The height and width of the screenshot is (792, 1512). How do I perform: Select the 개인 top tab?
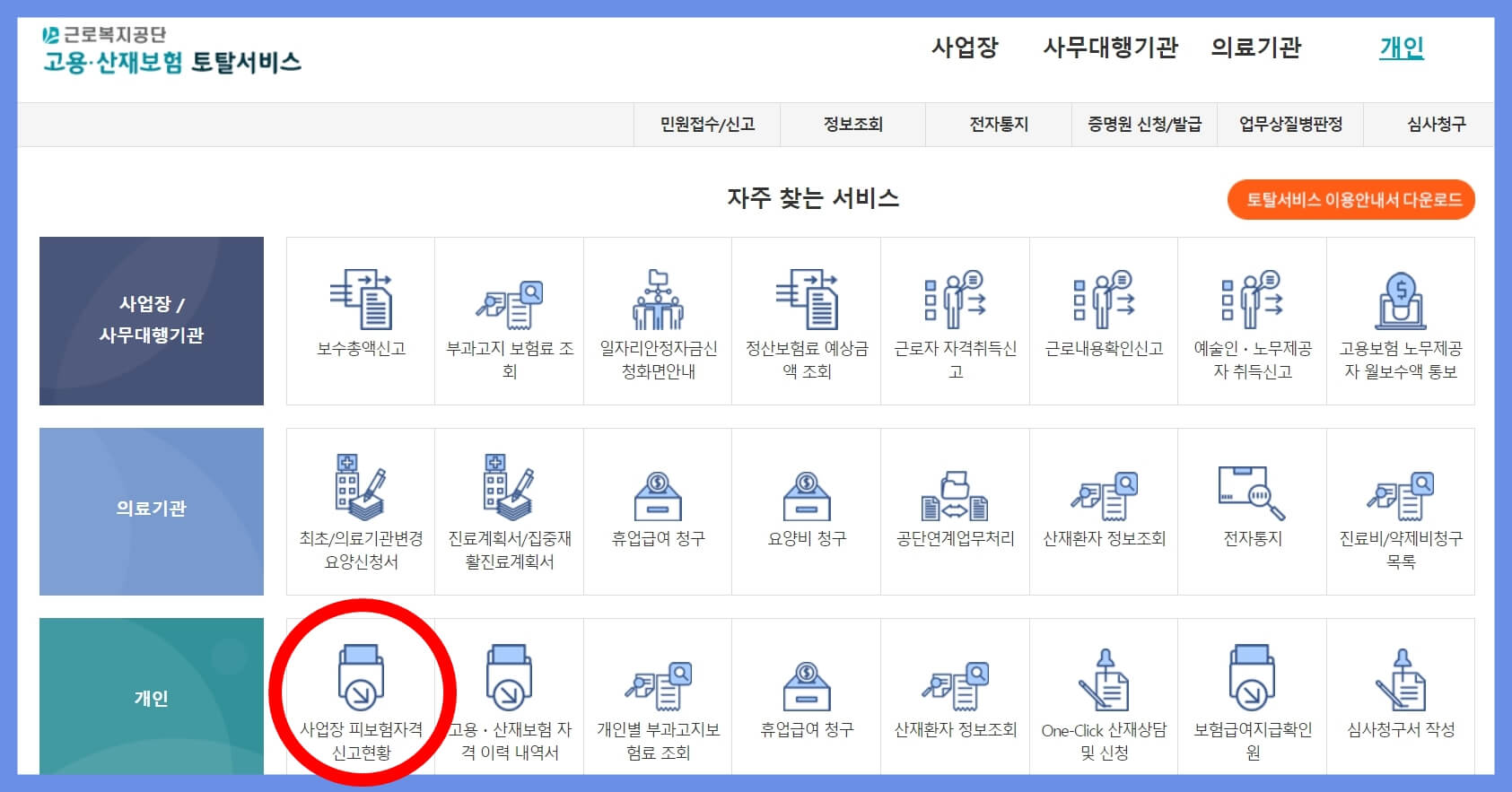coord(1402,47)
